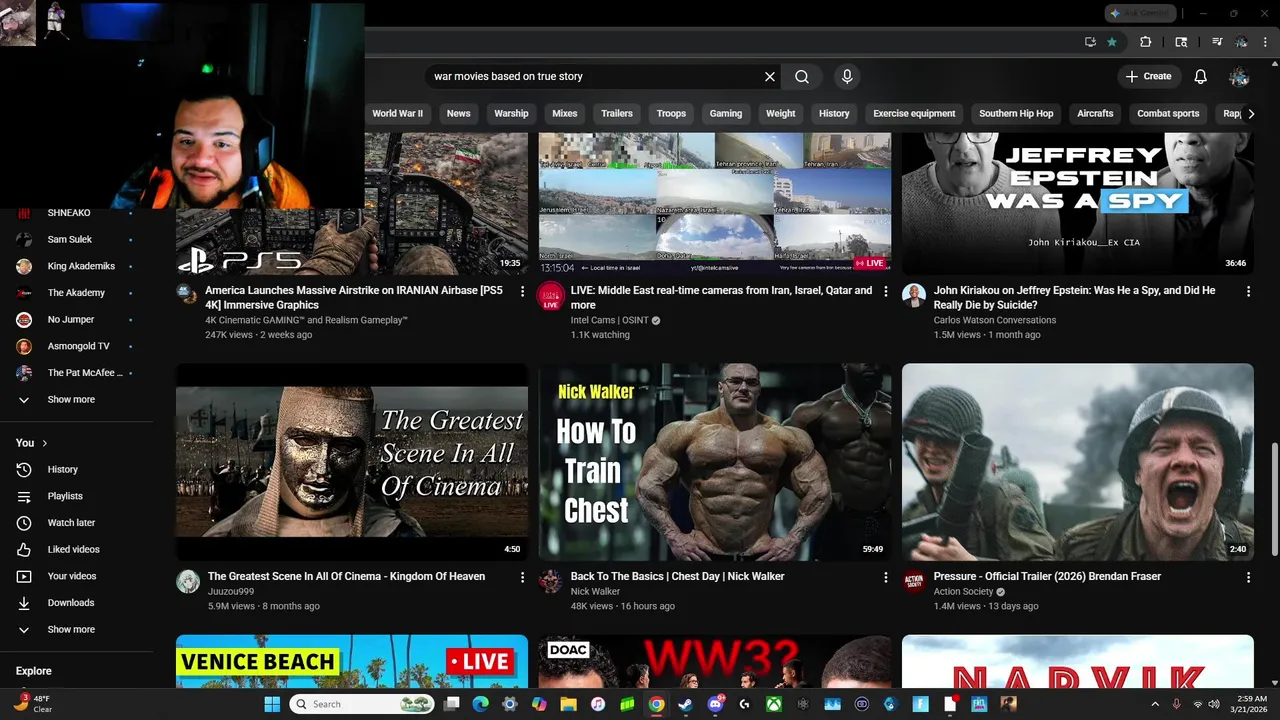This screenshot has width=1280, height=720.
Task: Open File Explorer from the taskbar
Action: coord(568,704)
